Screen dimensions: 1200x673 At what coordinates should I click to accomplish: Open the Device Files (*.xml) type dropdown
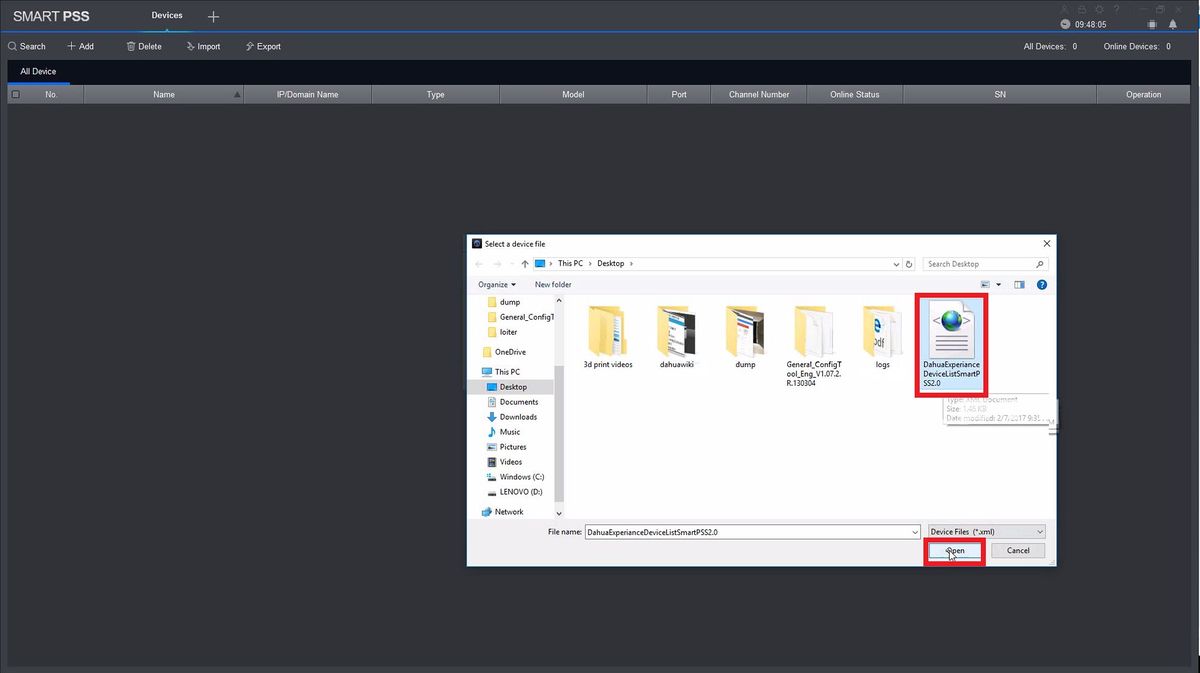tap(986, 532)
